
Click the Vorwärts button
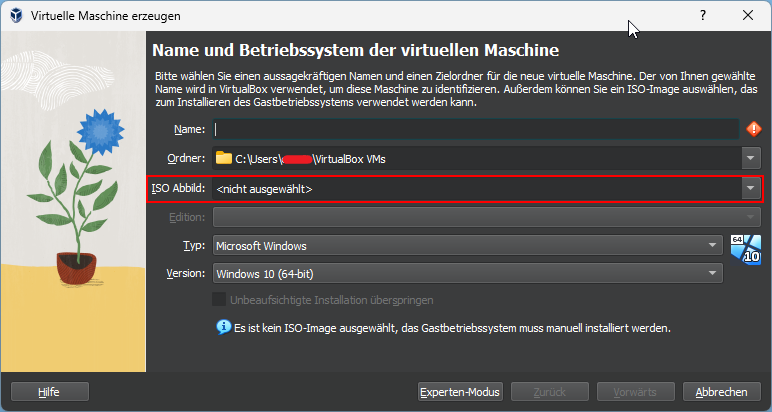(636, 391)
